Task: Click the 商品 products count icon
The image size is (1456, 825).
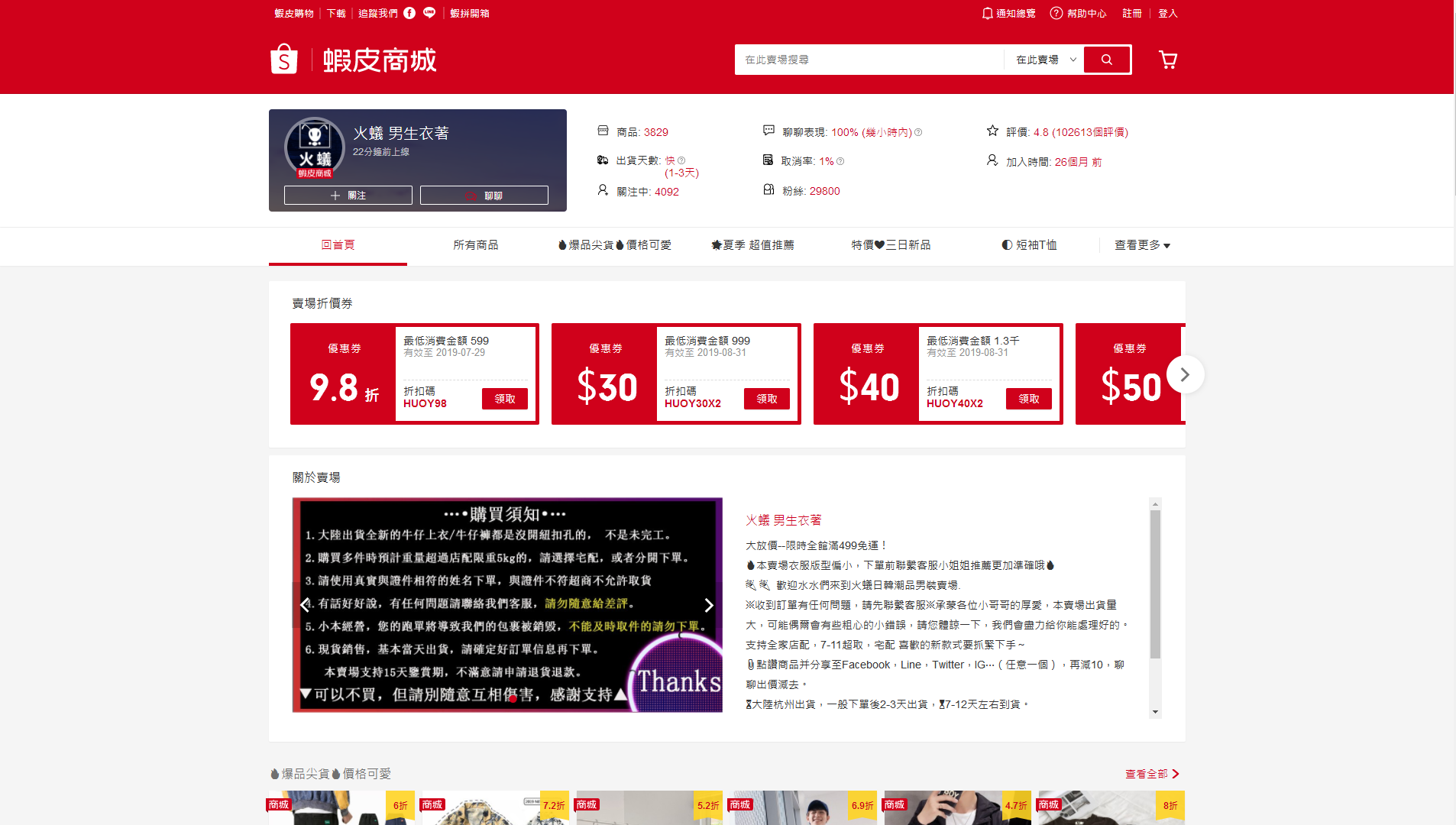Action: coord(603,131)
